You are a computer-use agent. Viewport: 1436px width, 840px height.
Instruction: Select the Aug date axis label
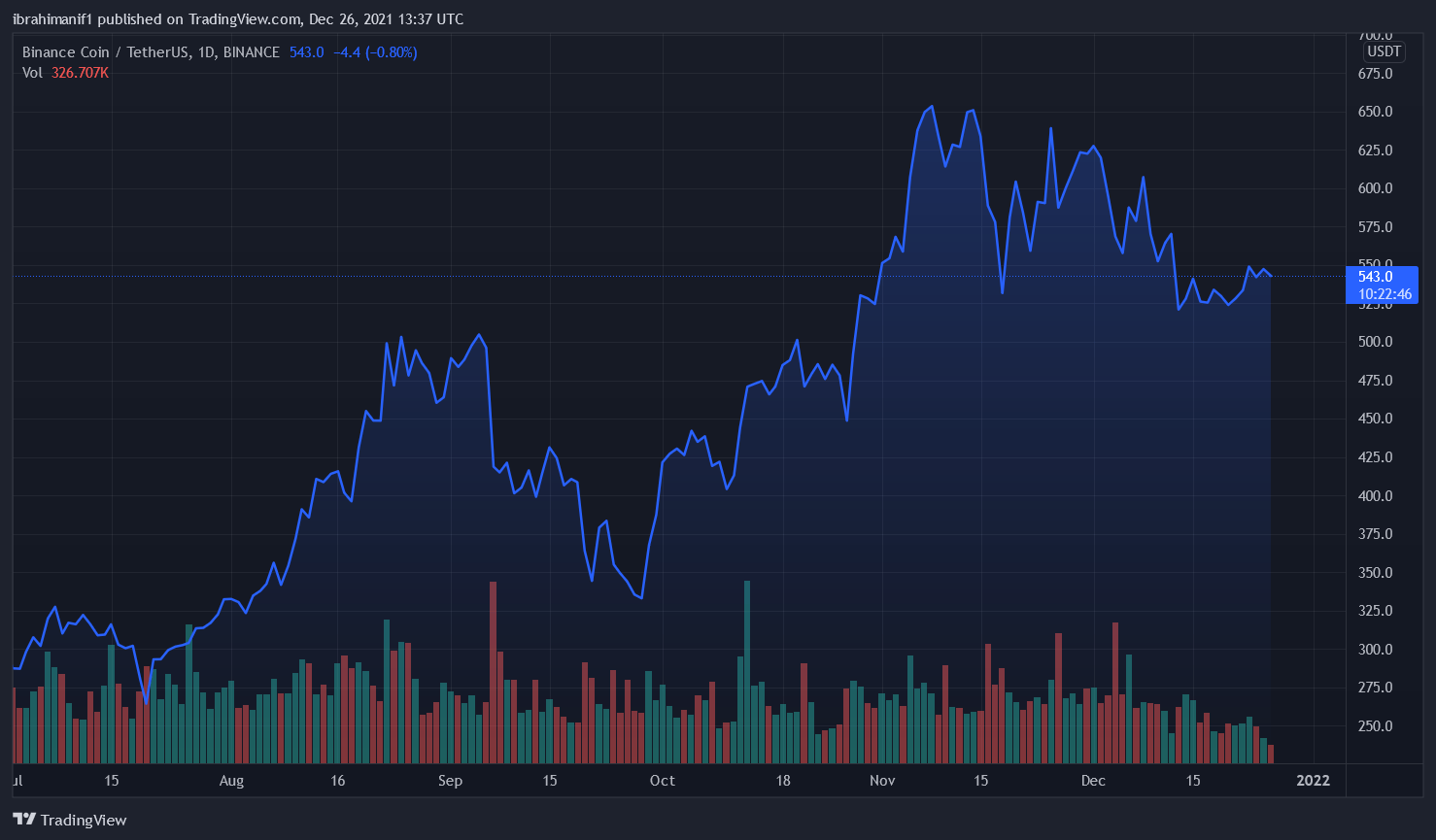pyautogui.click(x=231, y=781)
